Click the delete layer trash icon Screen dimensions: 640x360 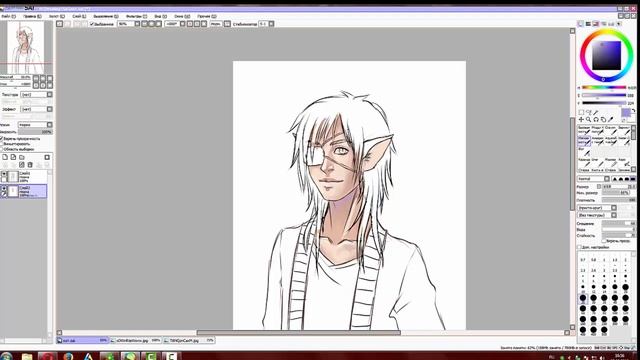tap(30, 165)
